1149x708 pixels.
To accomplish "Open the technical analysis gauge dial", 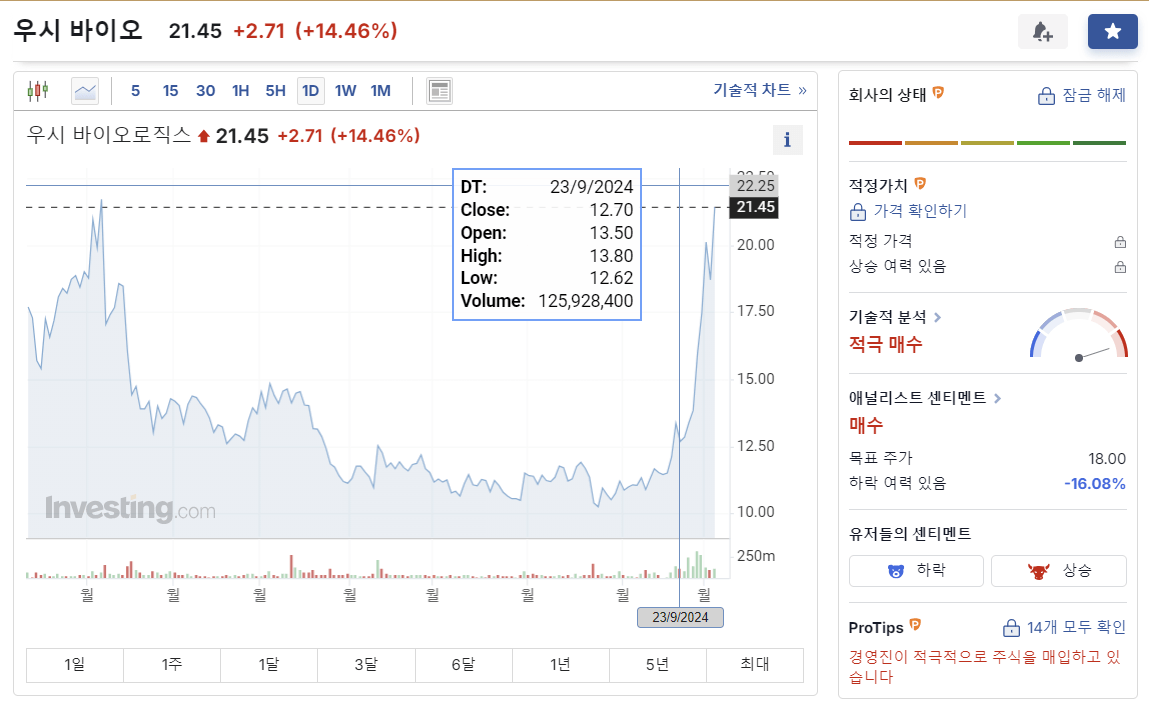I will coord(1077,340).
